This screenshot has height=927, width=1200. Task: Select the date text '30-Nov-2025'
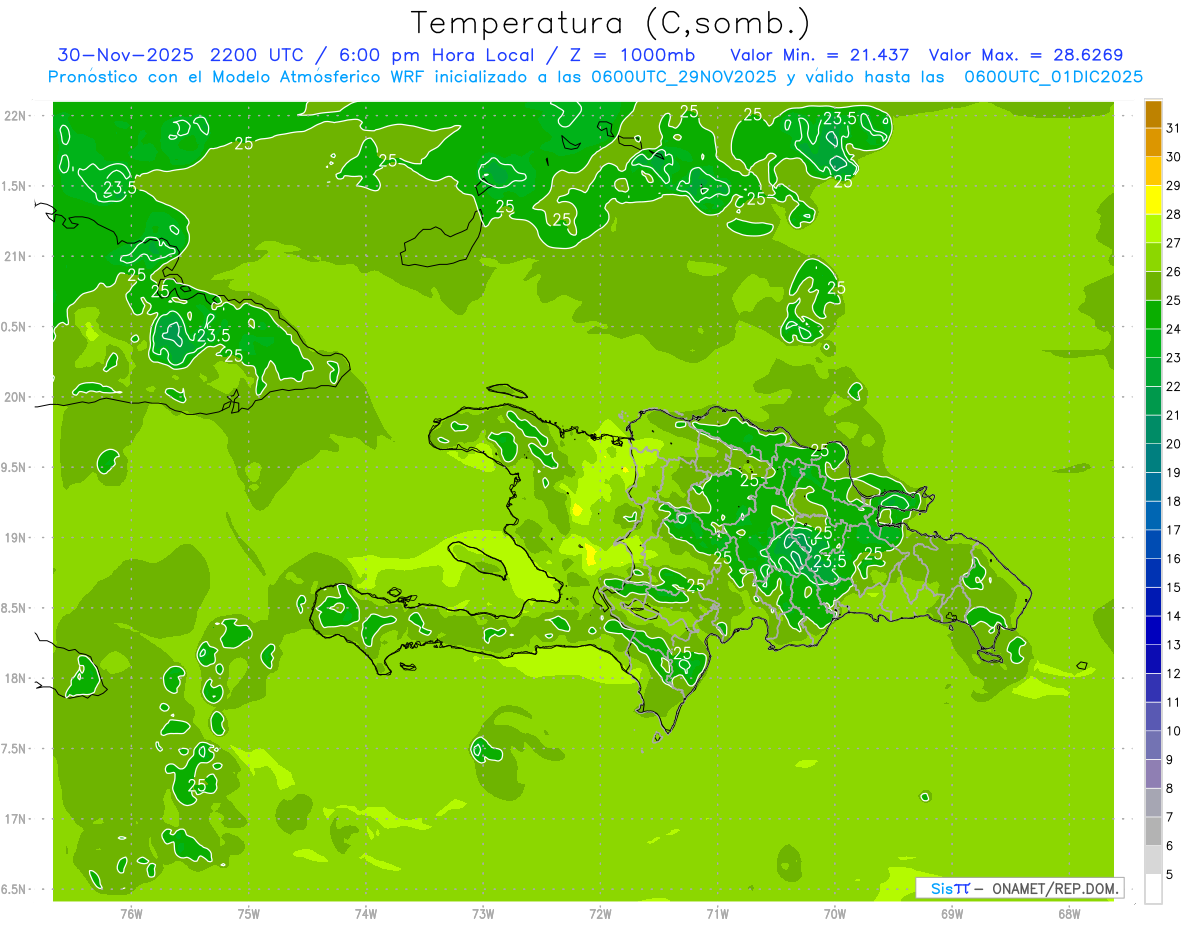point(125,55)
